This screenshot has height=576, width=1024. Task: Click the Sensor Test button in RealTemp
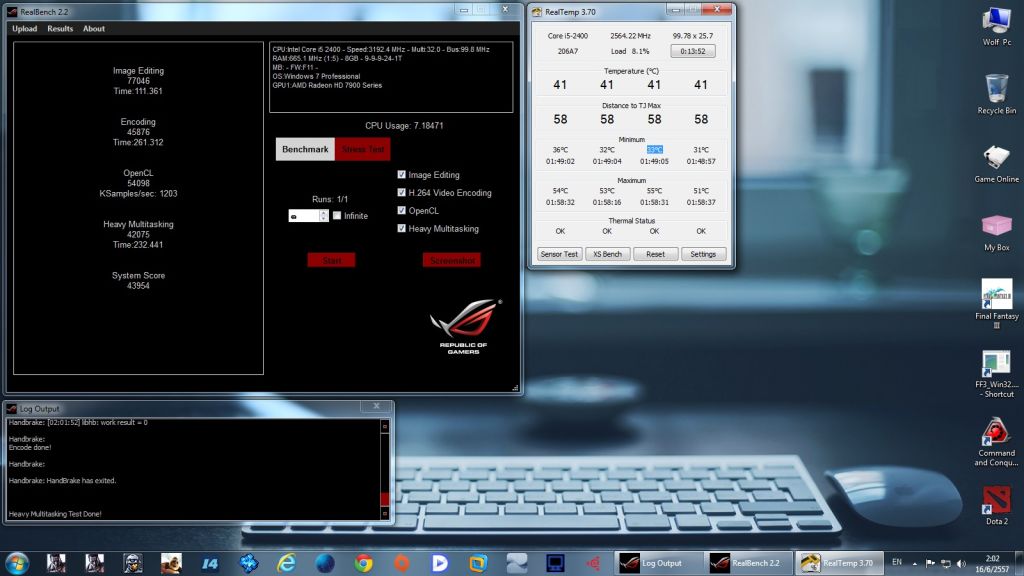click(559, 254)
